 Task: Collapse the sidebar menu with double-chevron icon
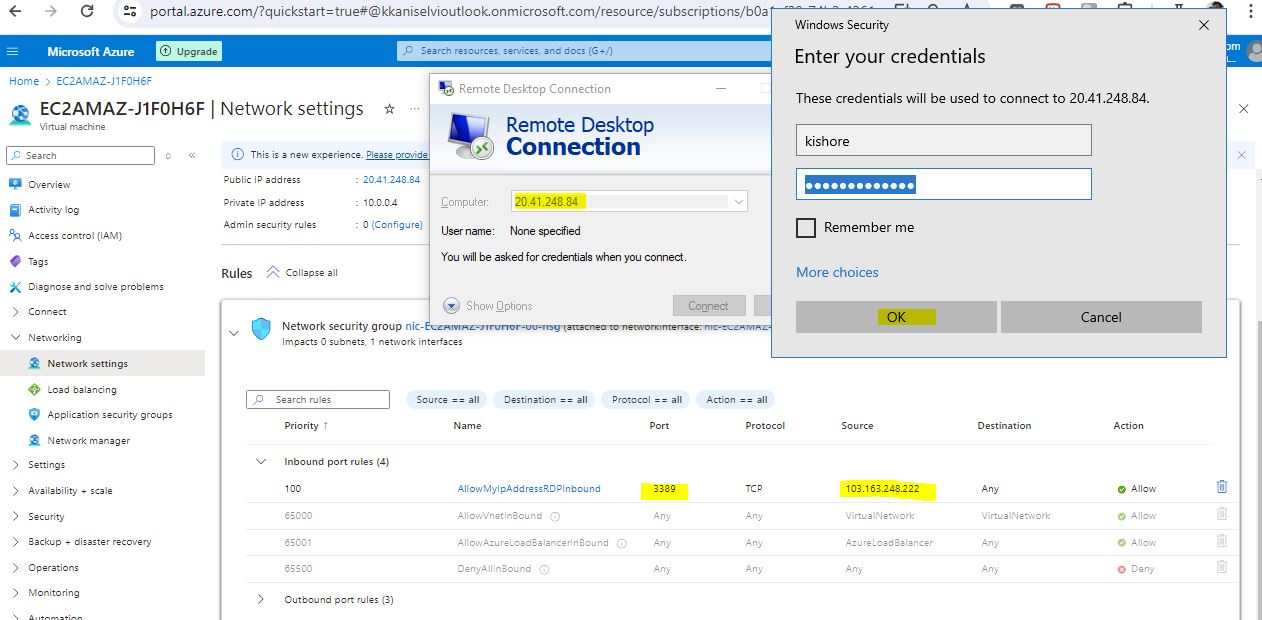[192, 156]
